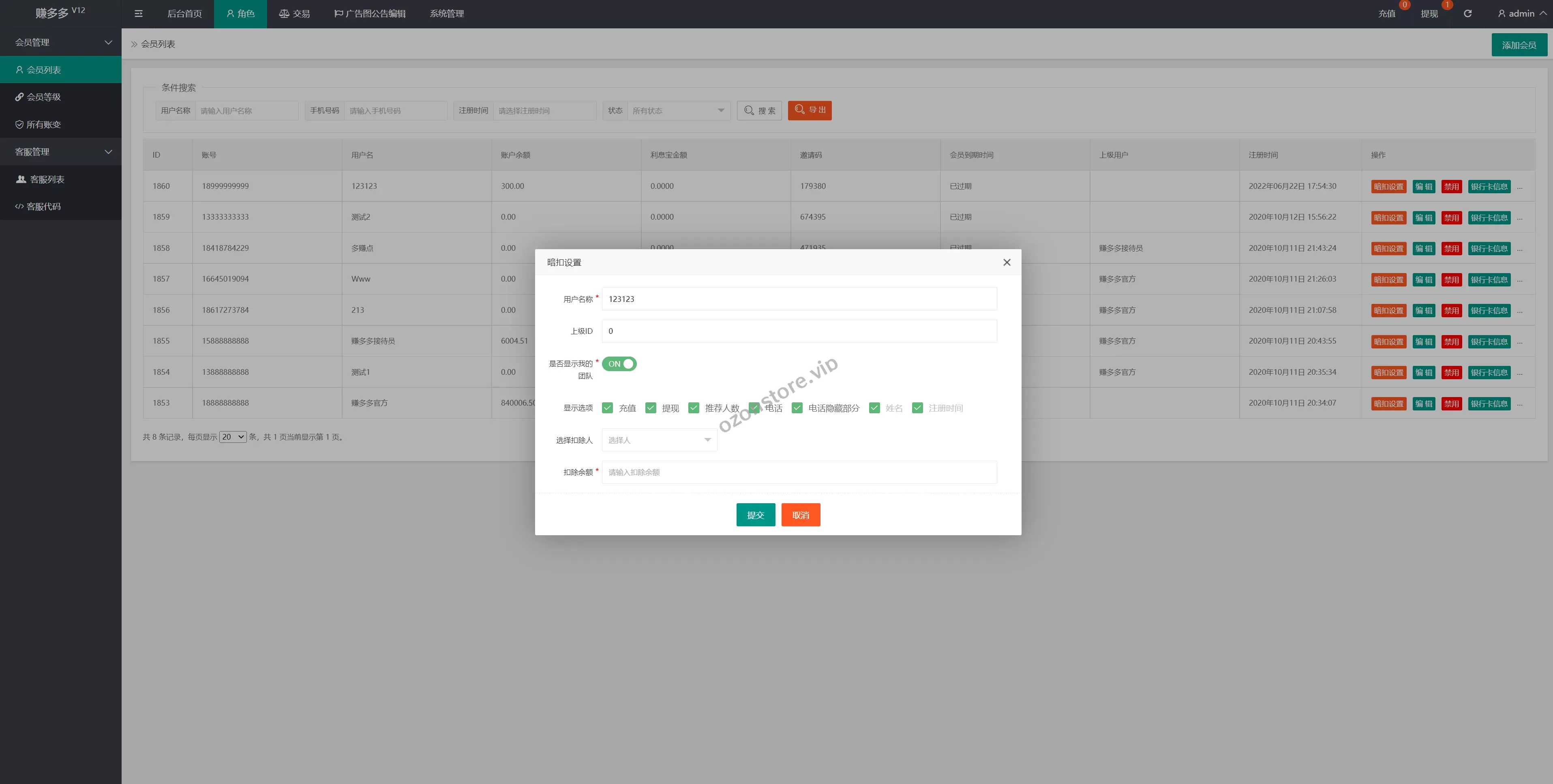Open 所有账变 shield item in sidebar
1553x784 pixels.
click(43, 124)
